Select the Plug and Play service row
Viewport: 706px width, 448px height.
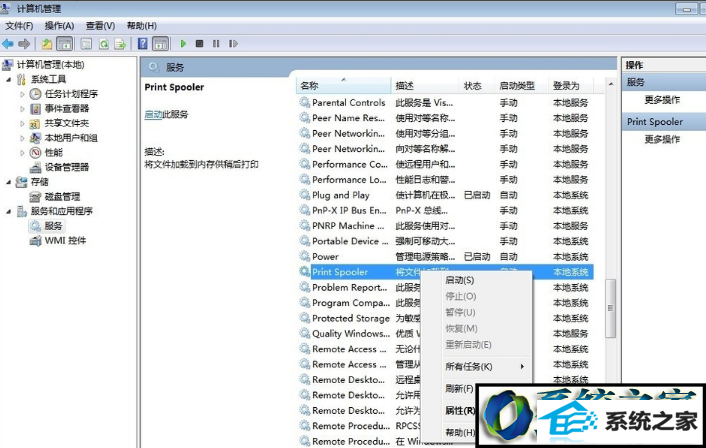pos(445,195)
